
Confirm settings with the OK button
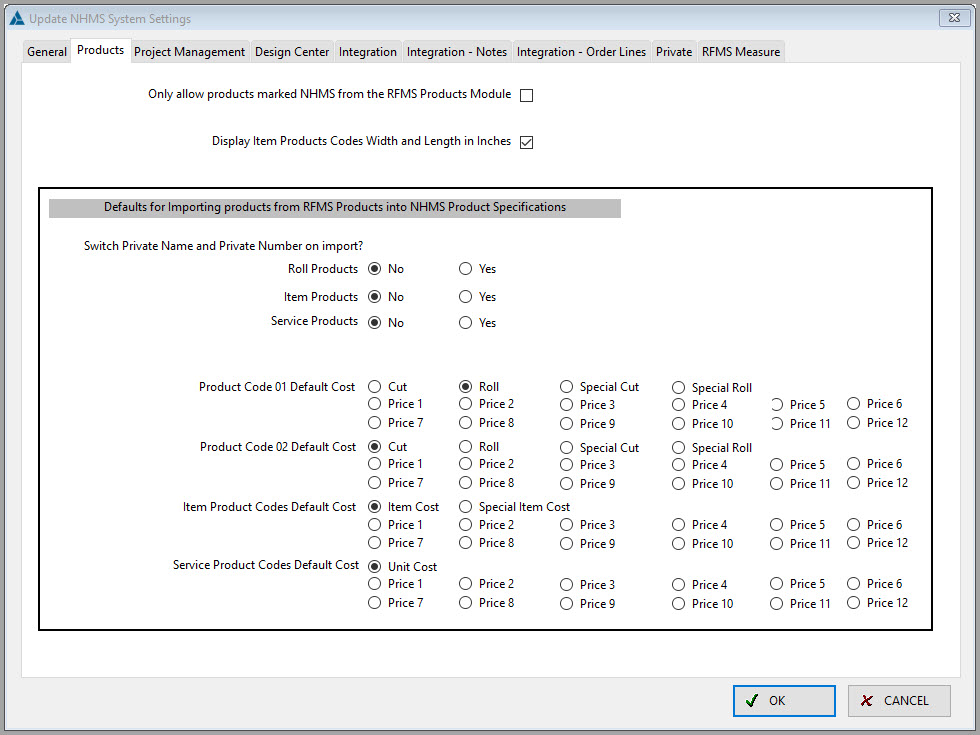[x=784, y=701]
